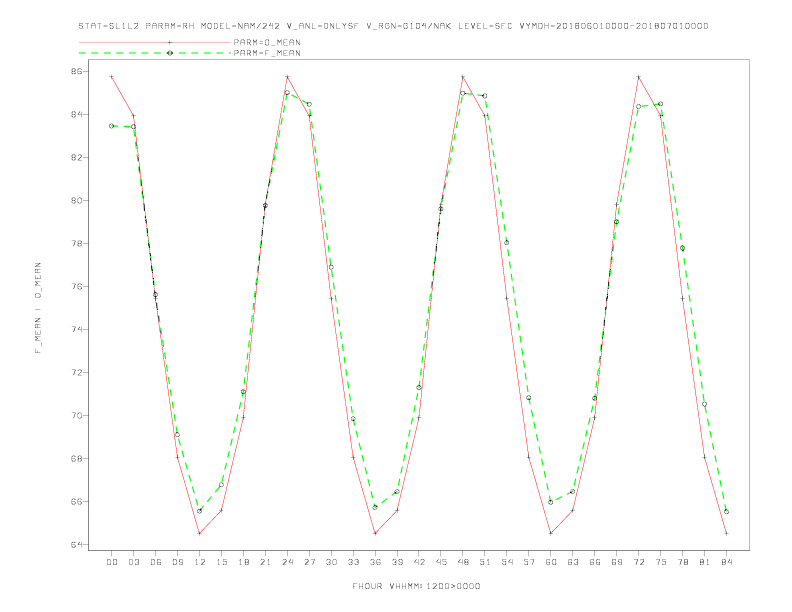Image resolution: width=792 pixels, height=612 pixels.
Task: Click the red O_MEAN plus point at hour 00
Action: (x=112, y=77)
